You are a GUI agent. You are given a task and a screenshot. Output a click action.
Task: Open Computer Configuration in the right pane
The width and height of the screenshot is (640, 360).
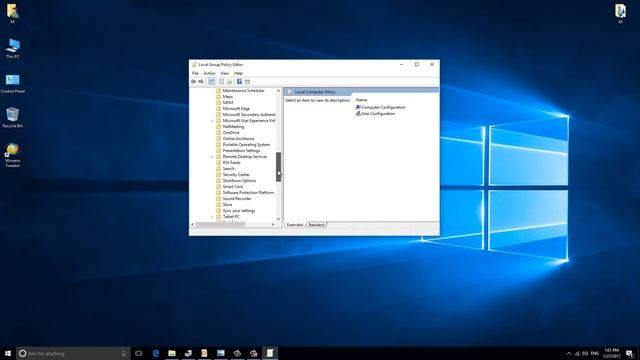click(x=380, y=107)
